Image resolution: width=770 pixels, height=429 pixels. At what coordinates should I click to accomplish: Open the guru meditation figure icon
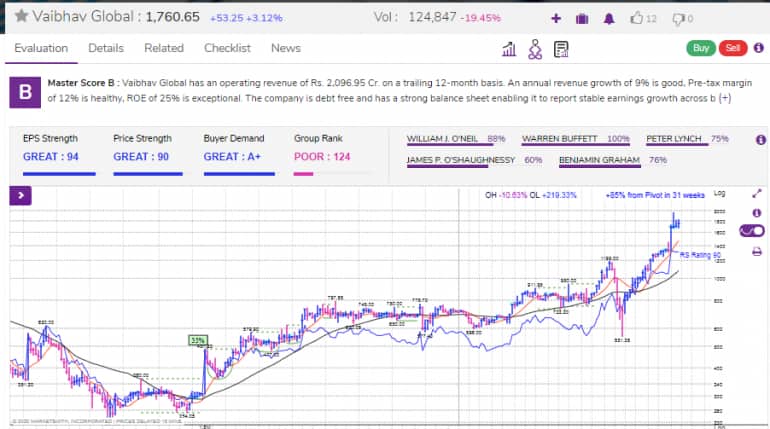[x=535, y=49]
